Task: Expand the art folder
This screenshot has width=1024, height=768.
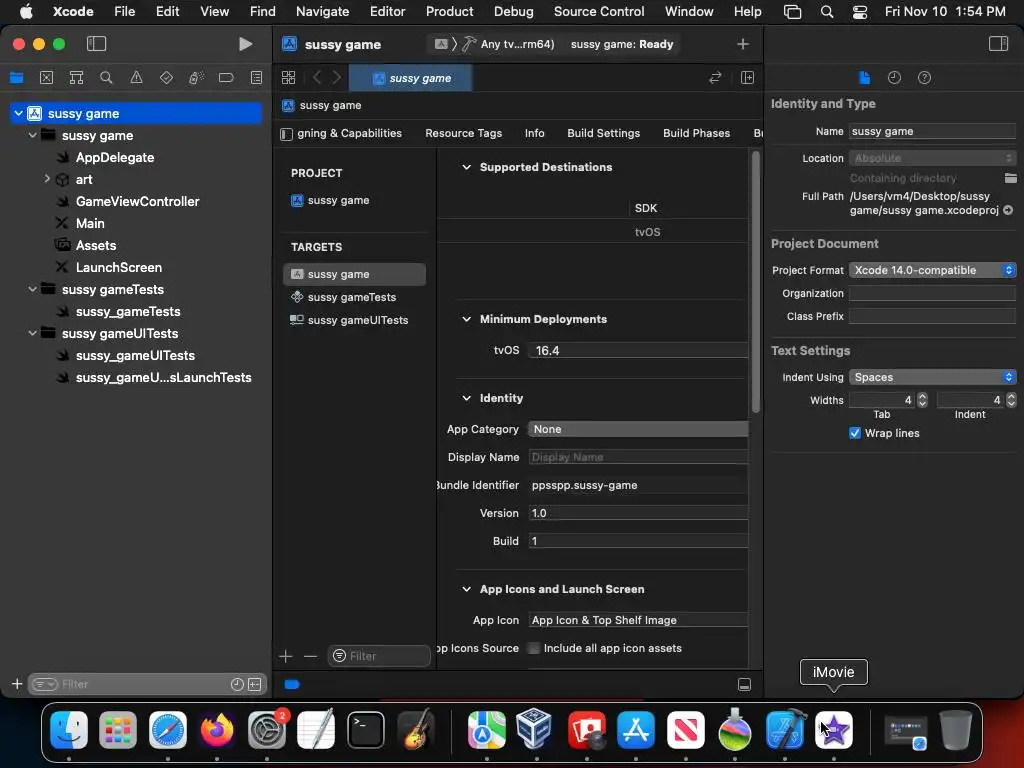Action: coord(46,179)
